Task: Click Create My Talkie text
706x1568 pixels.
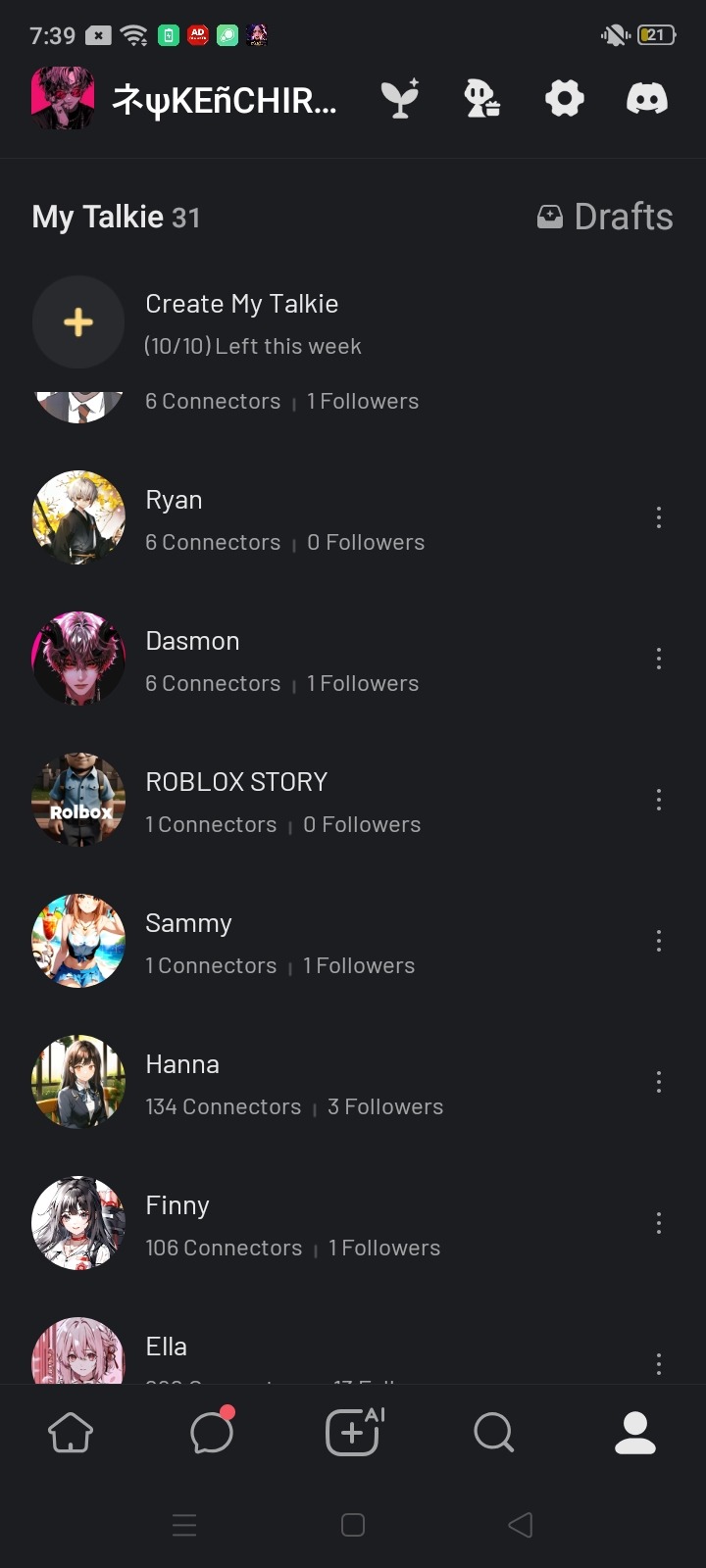Action: click(242, 304)
